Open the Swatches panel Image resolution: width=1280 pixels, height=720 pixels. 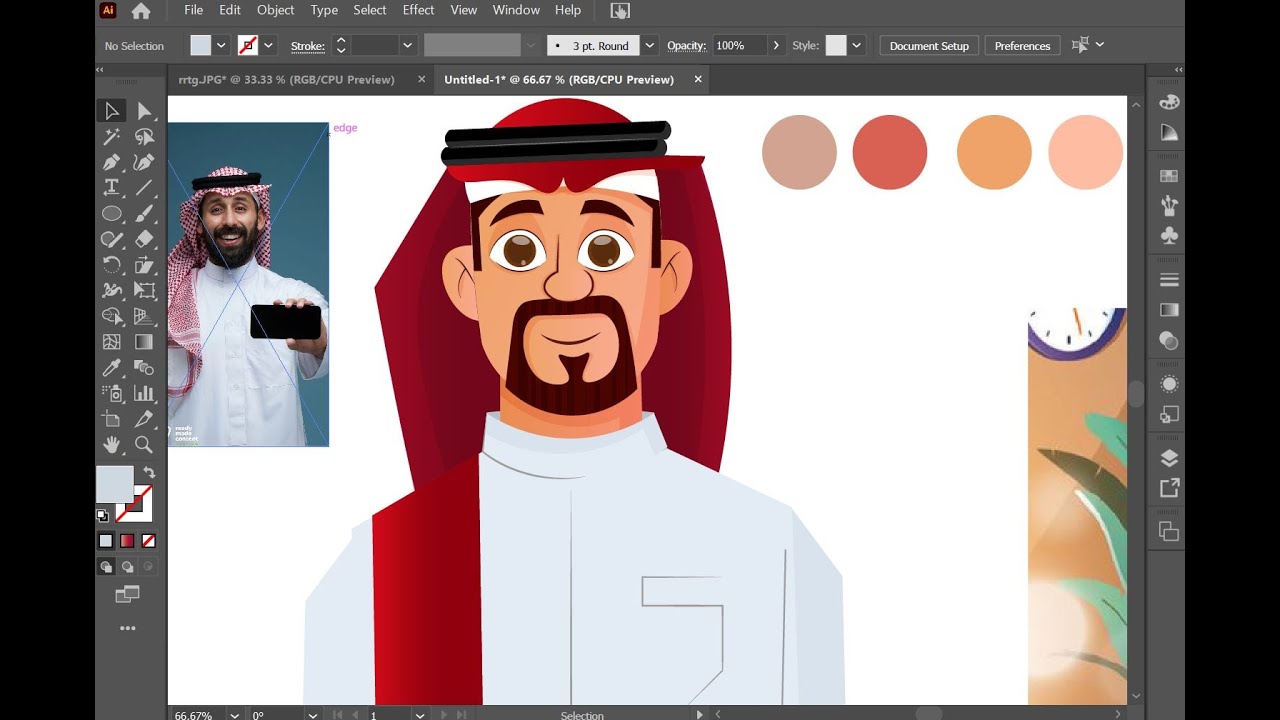tap(1169, 176)
